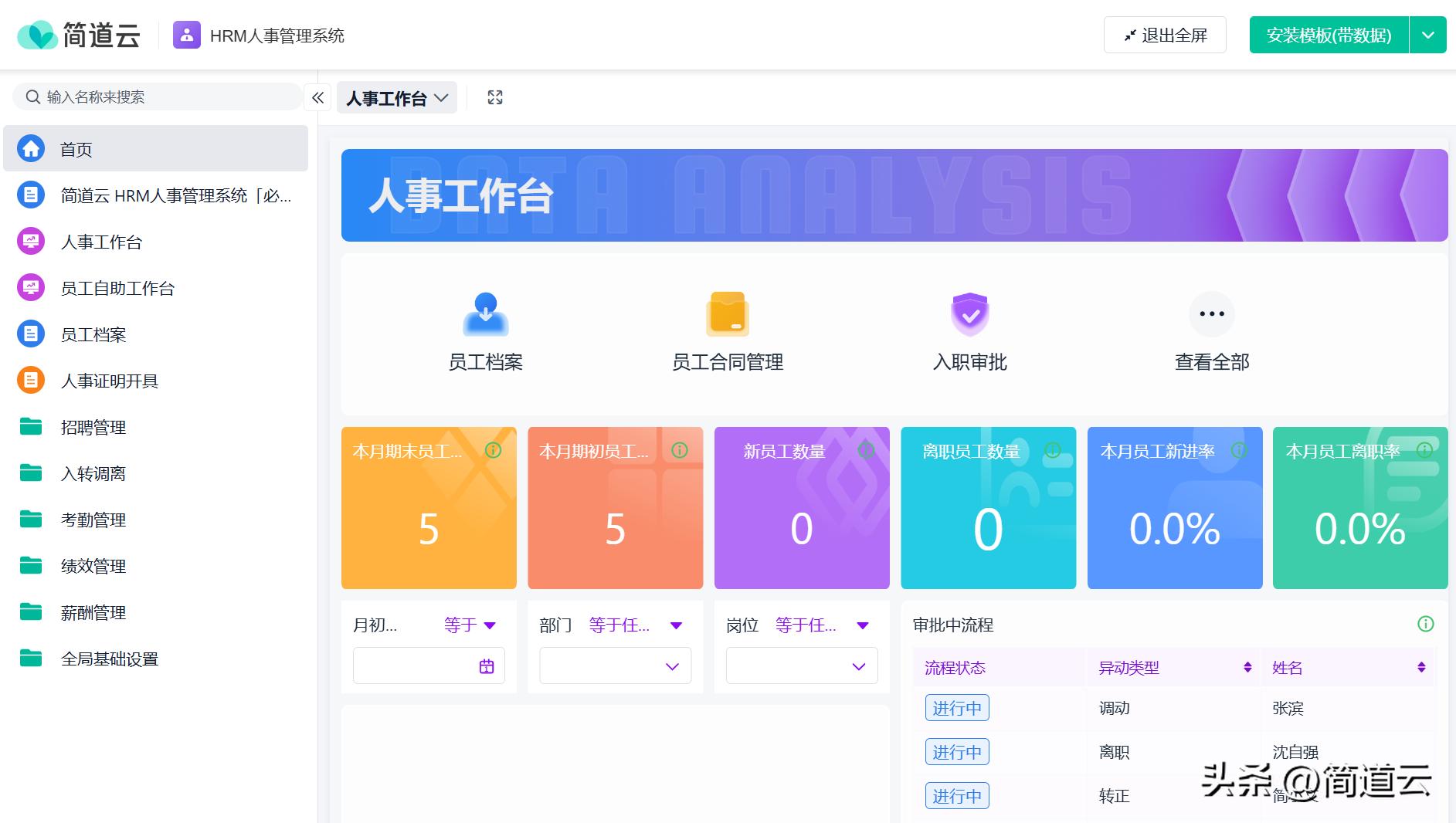Sort the 异动类型 column
Screen dimensions: 1456x823
click(x=1247, y=668)
